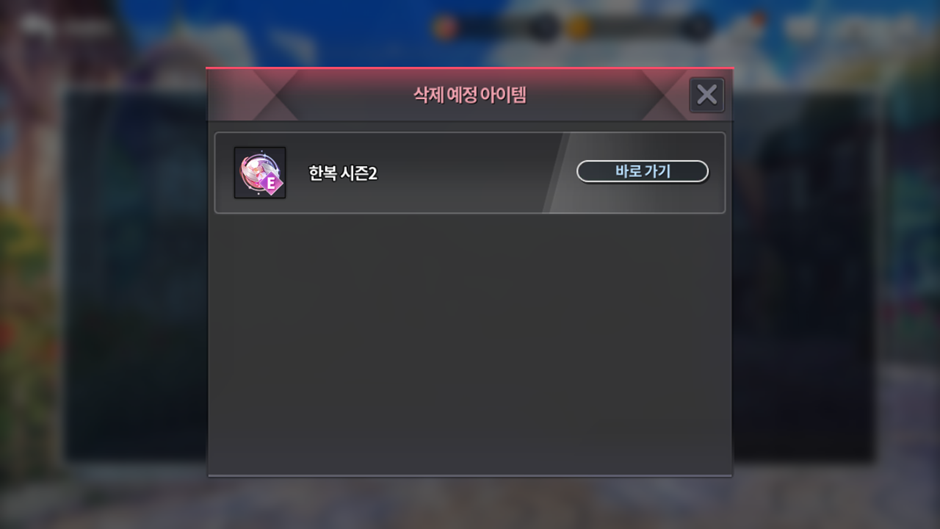Click the 삭제 예정 아이템 title text
940x529 pixels.
click(469, 95)
